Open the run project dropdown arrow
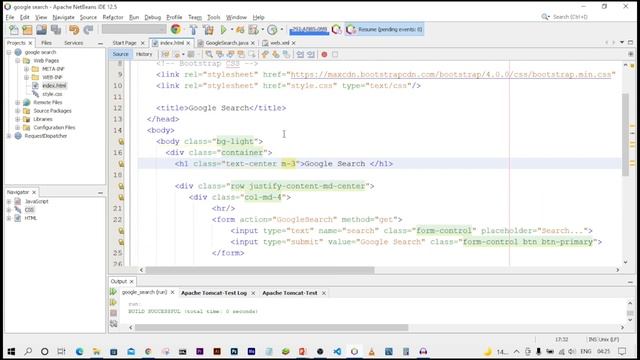The image size is (640, 360). click(232, 29)
